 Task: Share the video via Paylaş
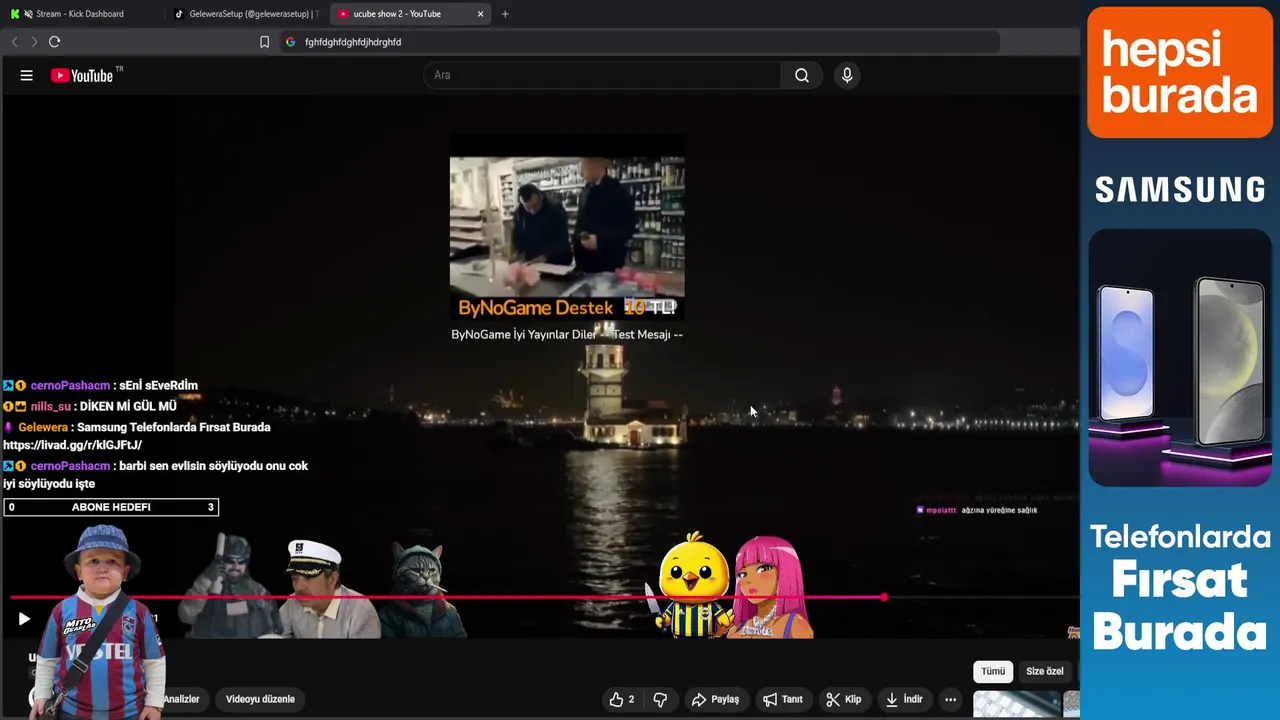click(x=715, y=699)
